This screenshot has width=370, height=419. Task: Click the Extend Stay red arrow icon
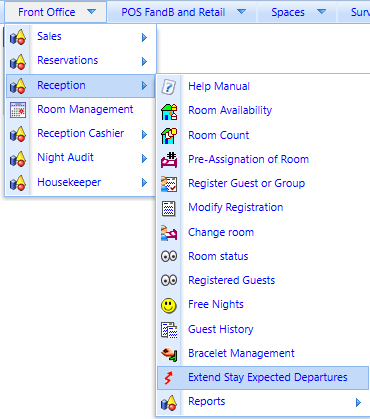[x=169, y=378]
